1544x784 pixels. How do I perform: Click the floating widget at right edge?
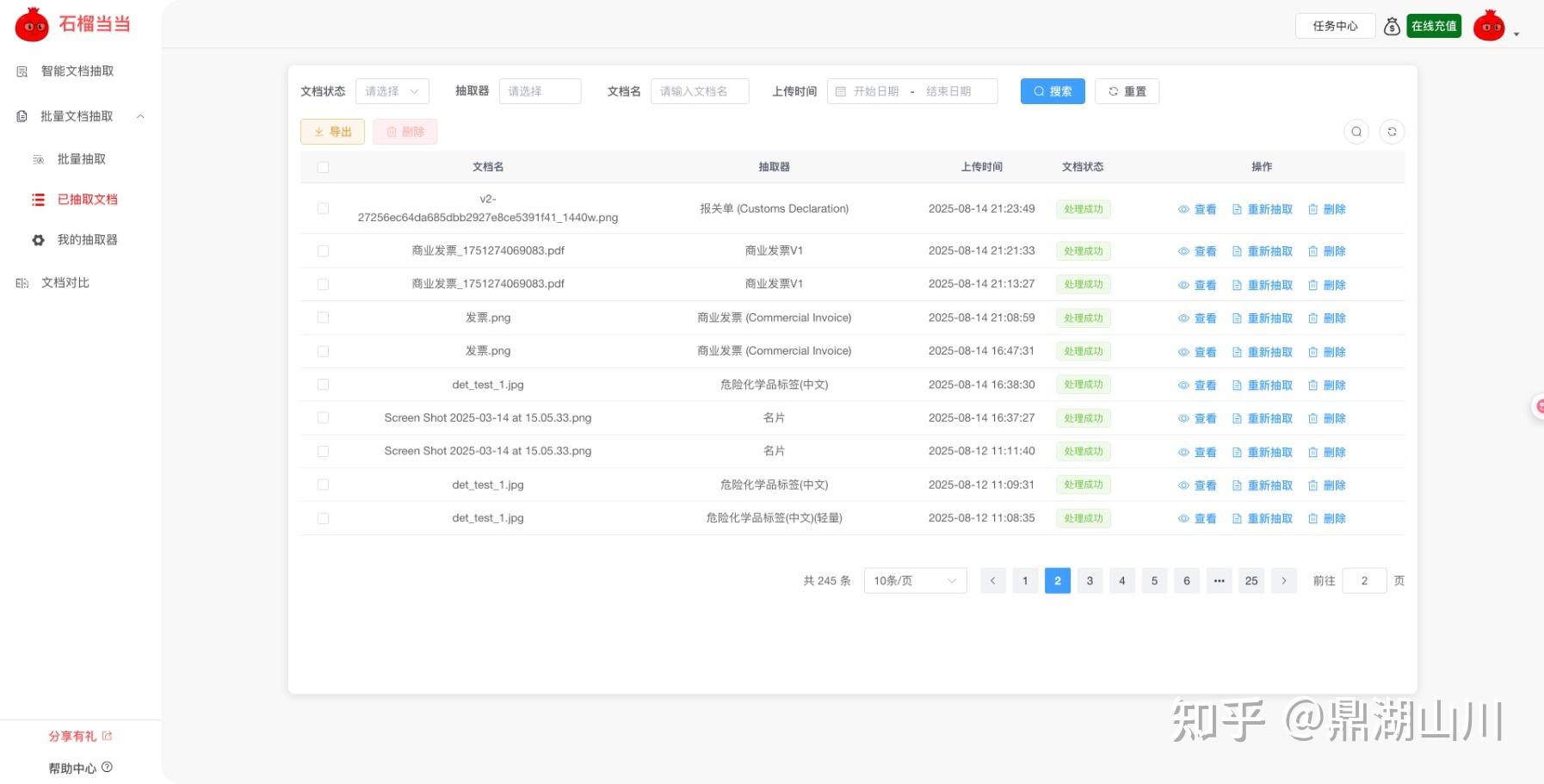[x=1538, y=406]
